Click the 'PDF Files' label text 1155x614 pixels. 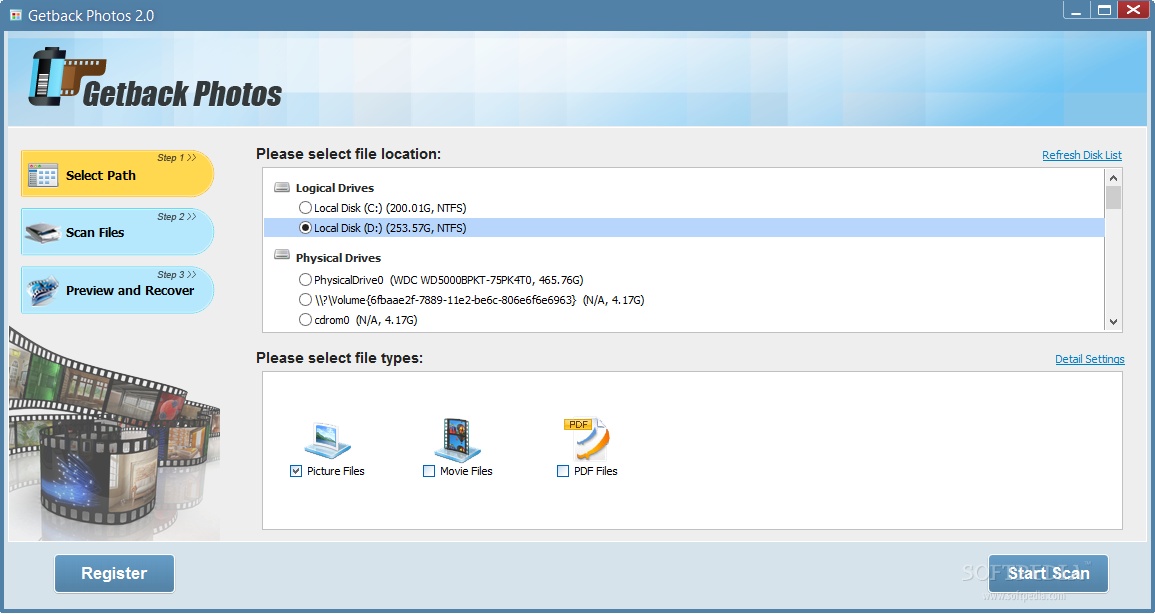pos(596,471)
